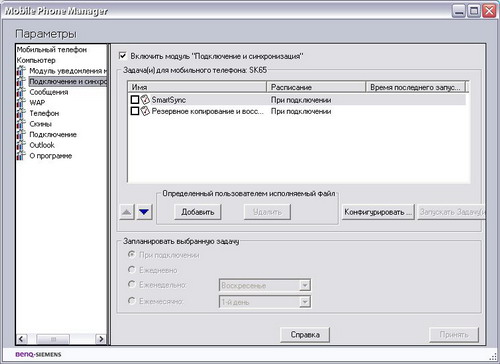Screen dimensions: 500x364
Task: Check the SmartSync task checkbox
Action: coord(135,99)
